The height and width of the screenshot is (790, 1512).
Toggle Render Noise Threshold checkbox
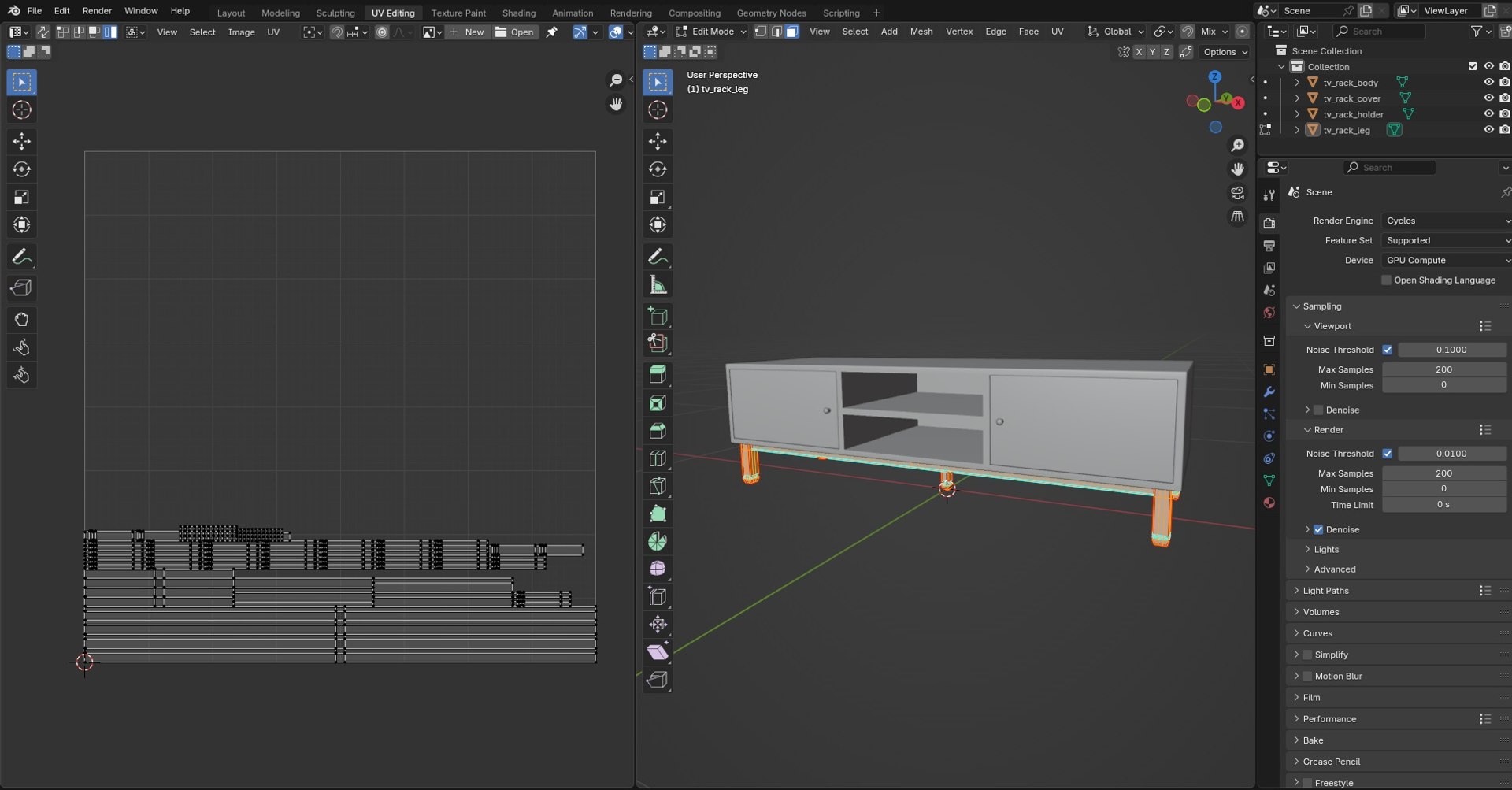1387,454
